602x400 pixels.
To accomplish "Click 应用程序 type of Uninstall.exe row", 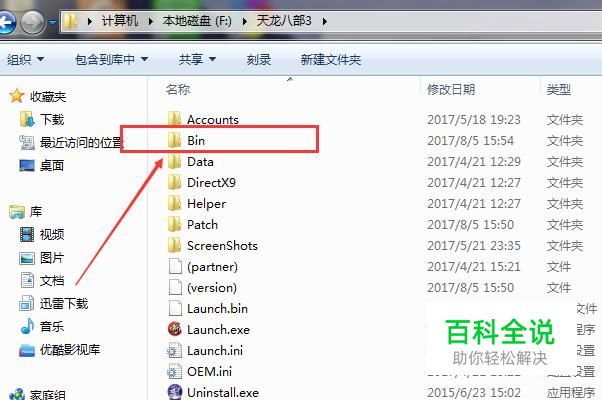I will (571, 393).
